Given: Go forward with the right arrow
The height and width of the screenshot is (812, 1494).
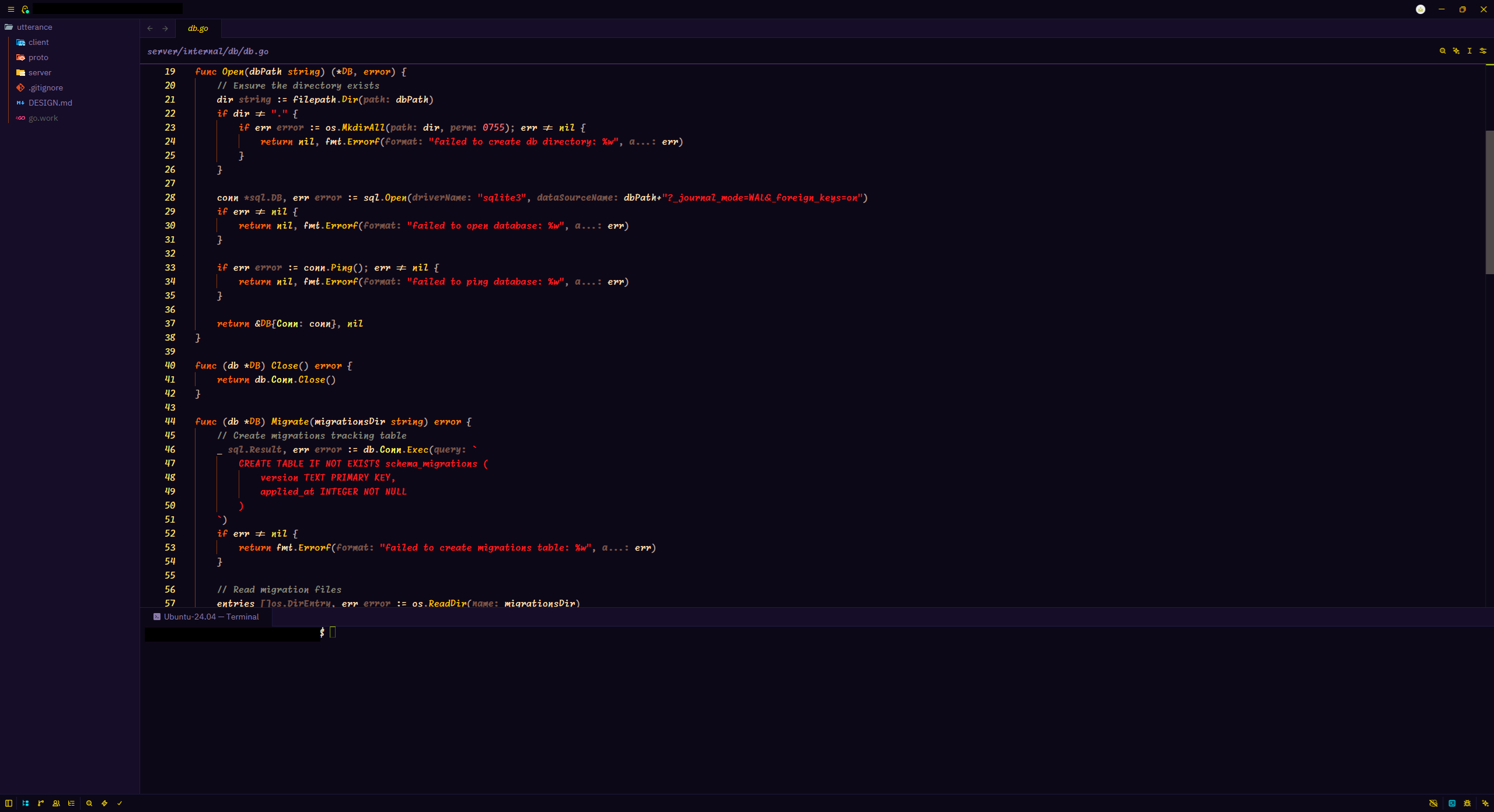Looking at the screenshot, I should pyautogui.click(x=165, y=28).
